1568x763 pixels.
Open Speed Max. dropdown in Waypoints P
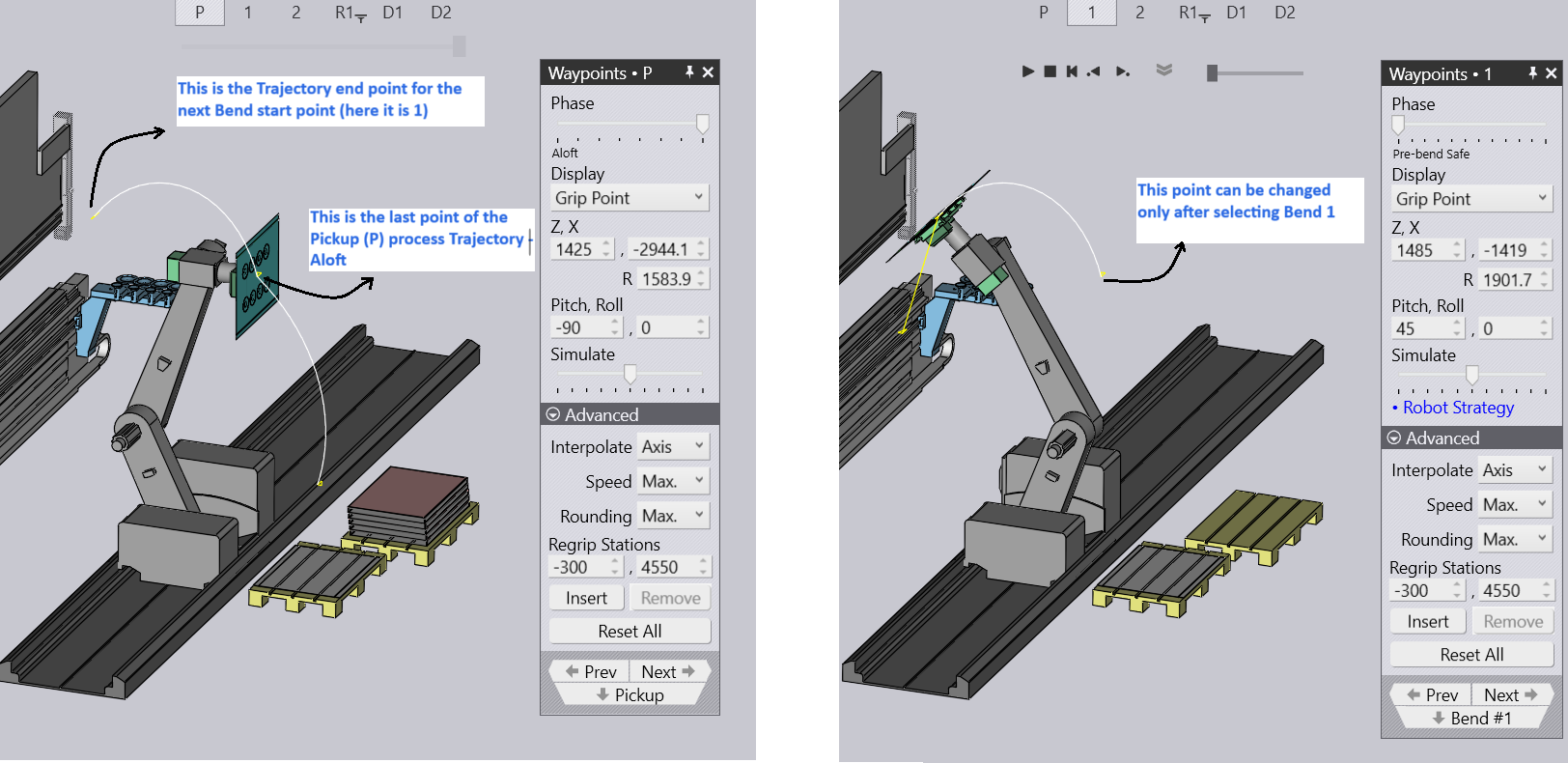(673, 481)
